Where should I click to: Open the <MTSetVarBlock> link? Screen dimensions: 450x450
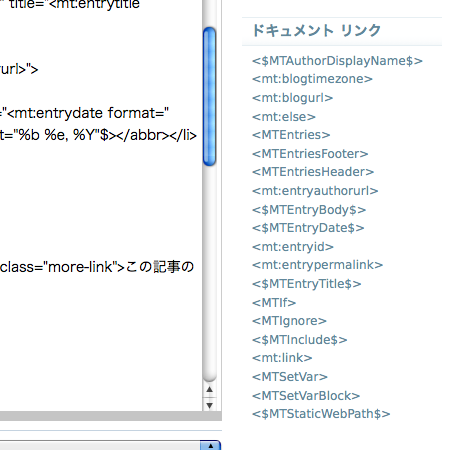[306, 396]
